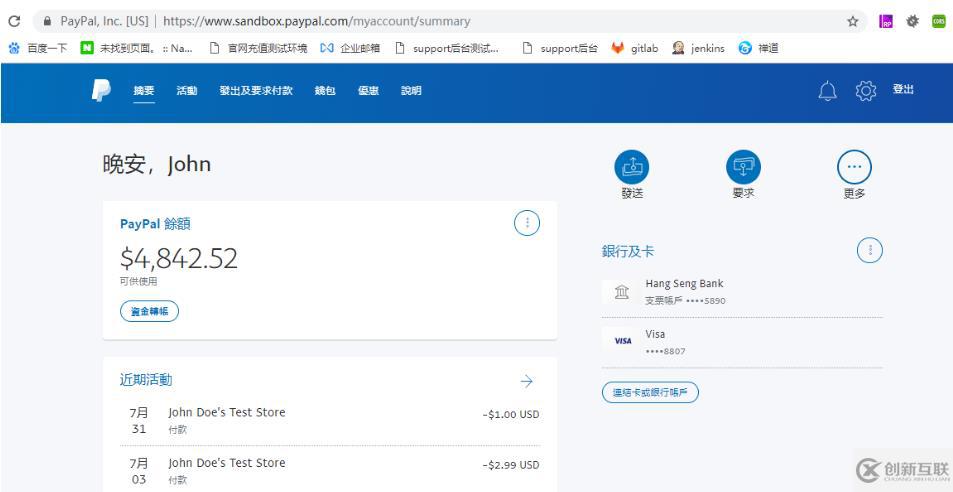The height and width of the screenshot is (492, 953).
Task: Select the Hang Seng Bank account entry
Action: pyautogui.click(x=742, y=292)
